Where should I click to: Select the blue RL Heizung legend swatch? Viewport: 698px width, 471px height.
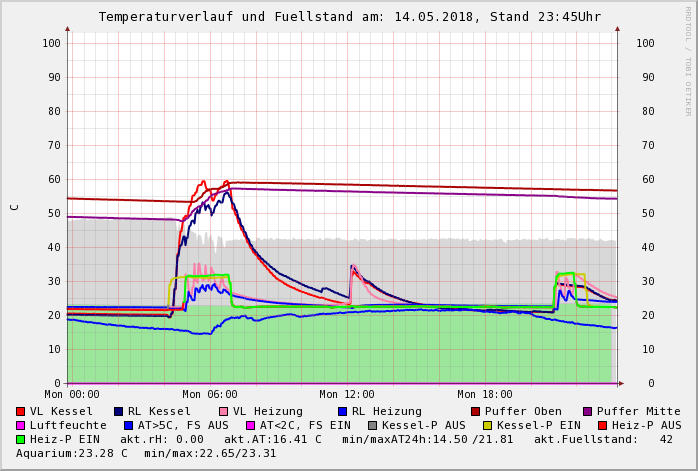342,411
